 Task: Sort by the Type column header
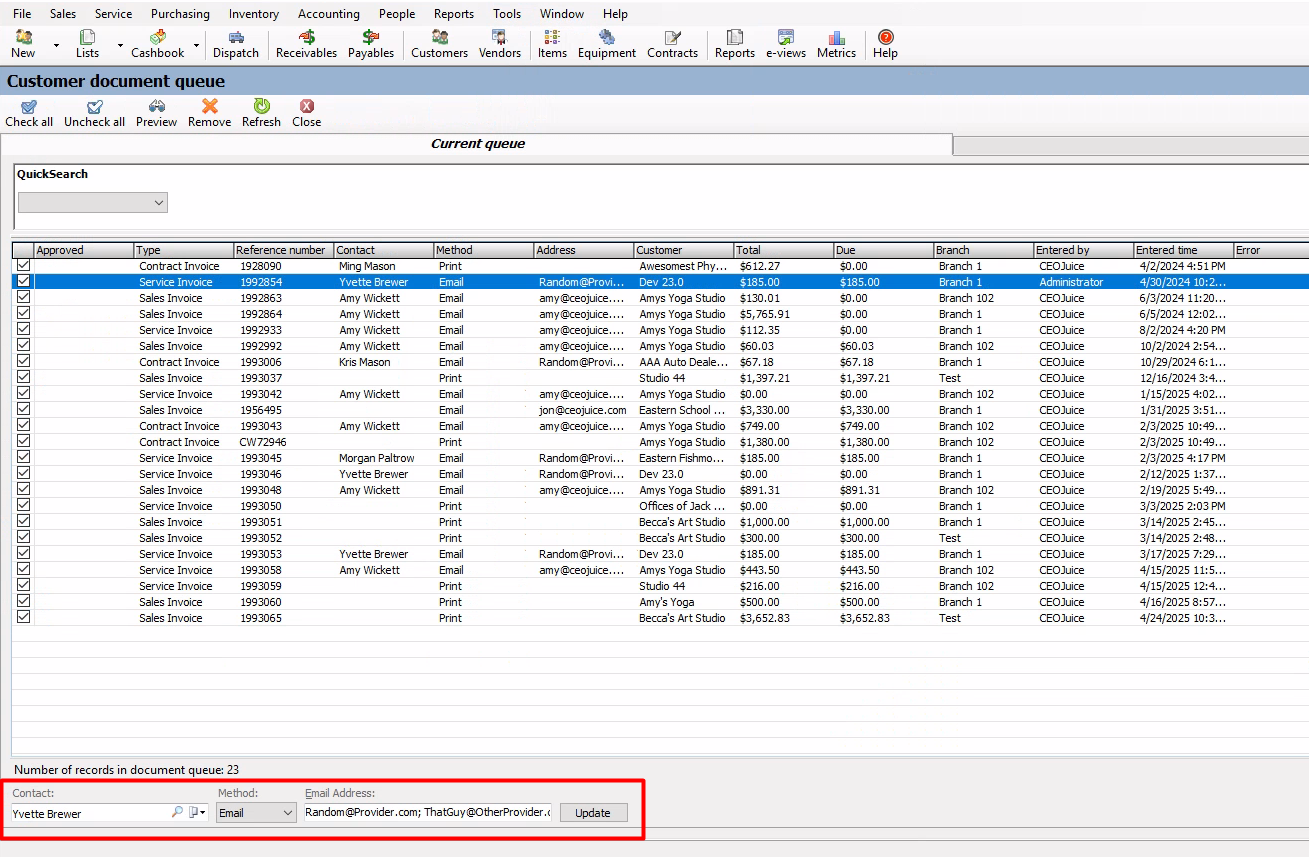coord(183,250)
